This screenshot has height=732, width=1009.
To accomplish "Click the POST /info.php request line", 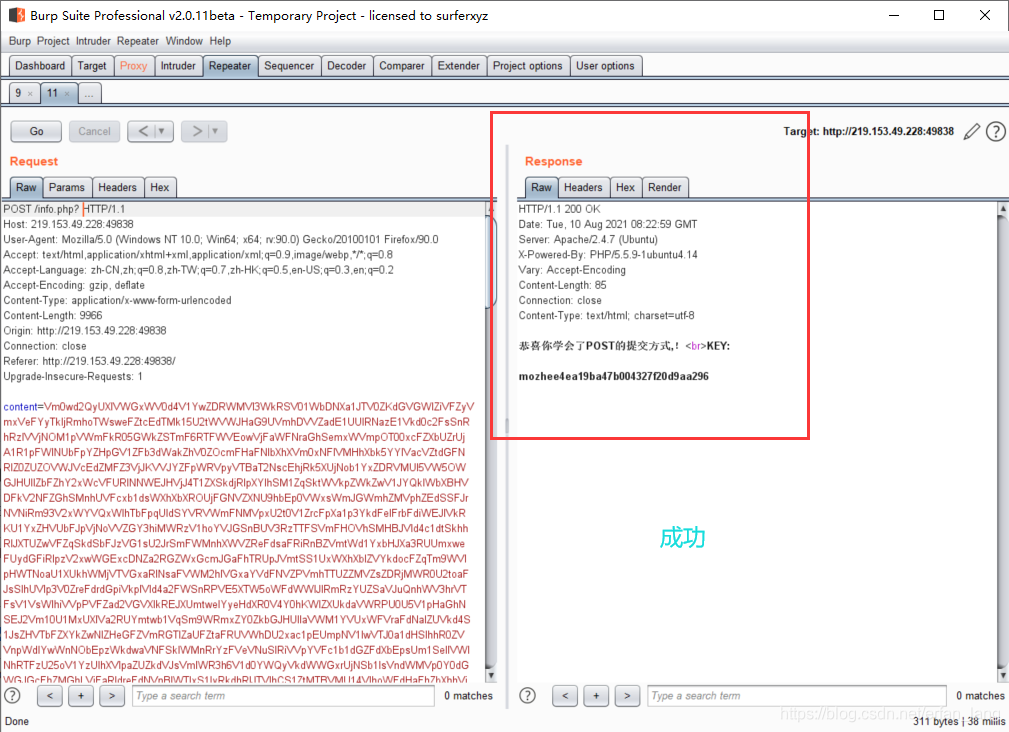I will coord(64,209).
